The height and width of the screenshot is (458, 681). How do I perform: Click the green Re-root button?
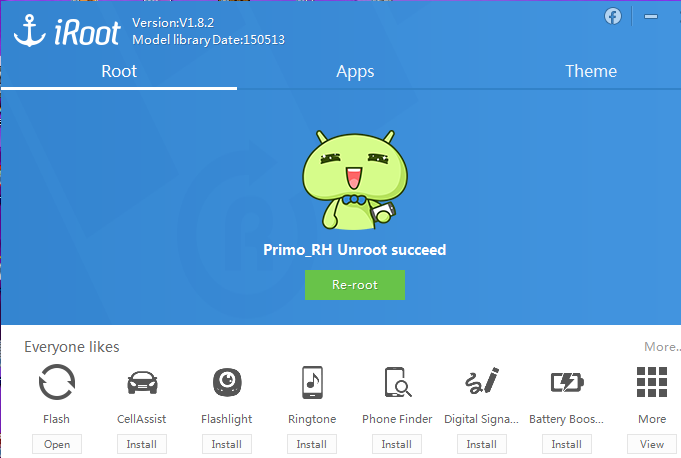coord(355,285)
